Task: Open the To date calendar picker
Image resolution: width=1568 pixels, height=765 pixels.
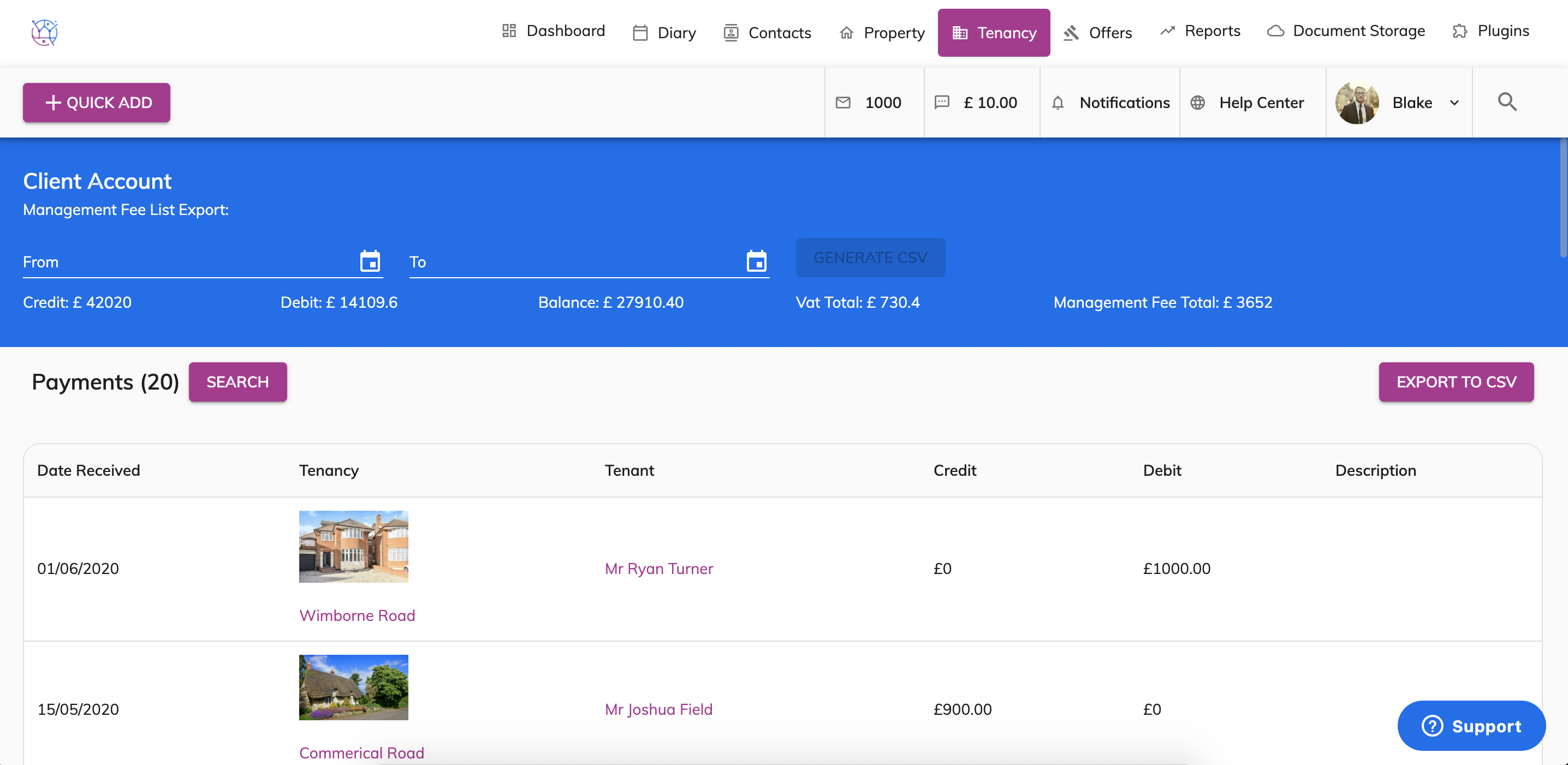Action: coord(756,261)
